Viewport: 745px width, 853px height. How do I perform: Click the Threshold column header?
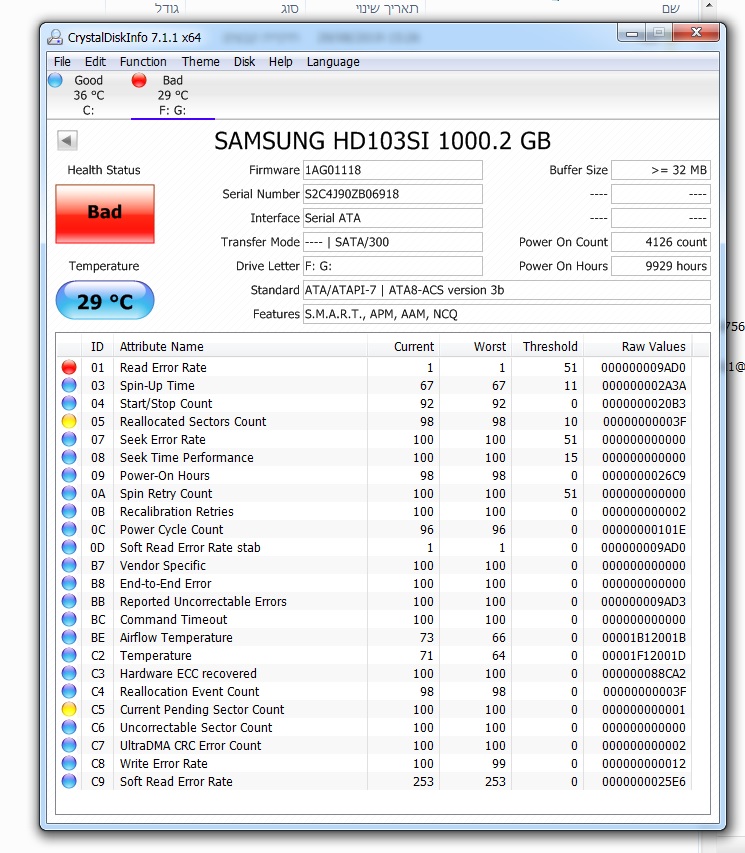pyautogui.click(x=547, y=347)
